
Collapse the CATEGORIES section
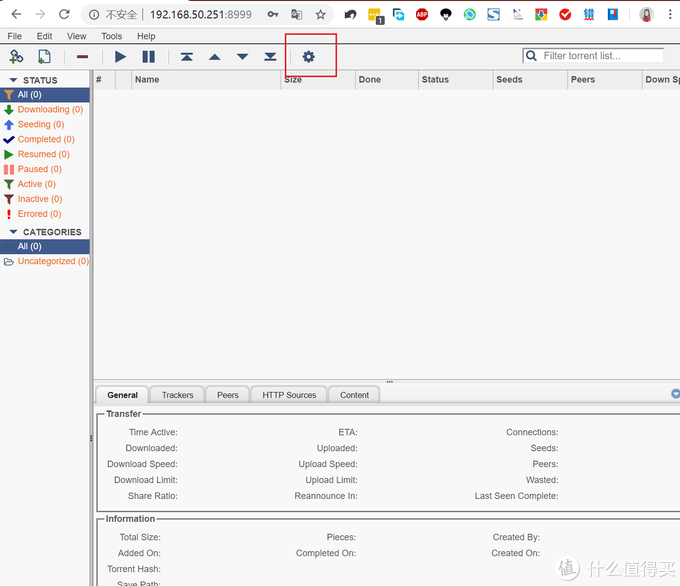[x=14, y=232]
